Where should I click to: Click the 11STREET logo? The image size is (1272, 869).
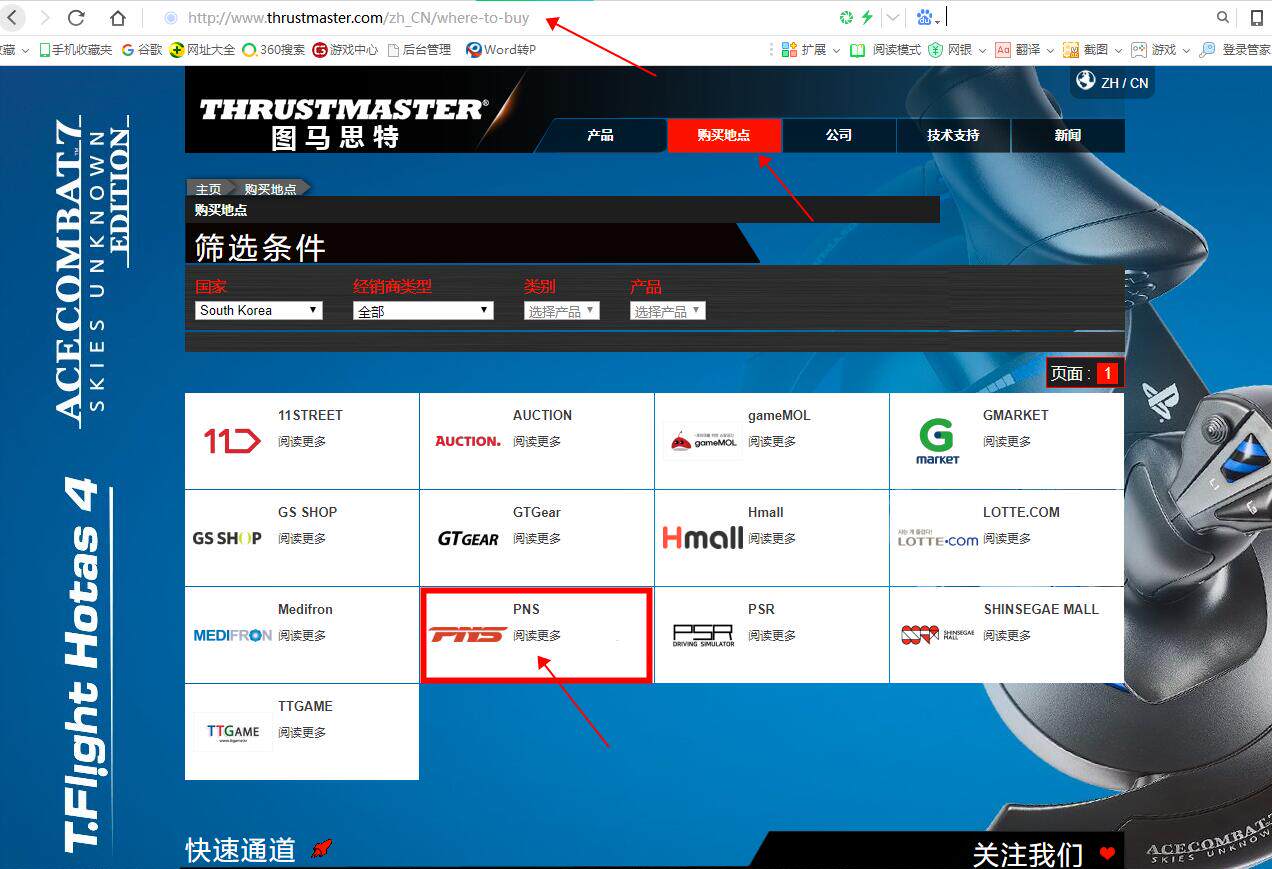click(232, 440)
